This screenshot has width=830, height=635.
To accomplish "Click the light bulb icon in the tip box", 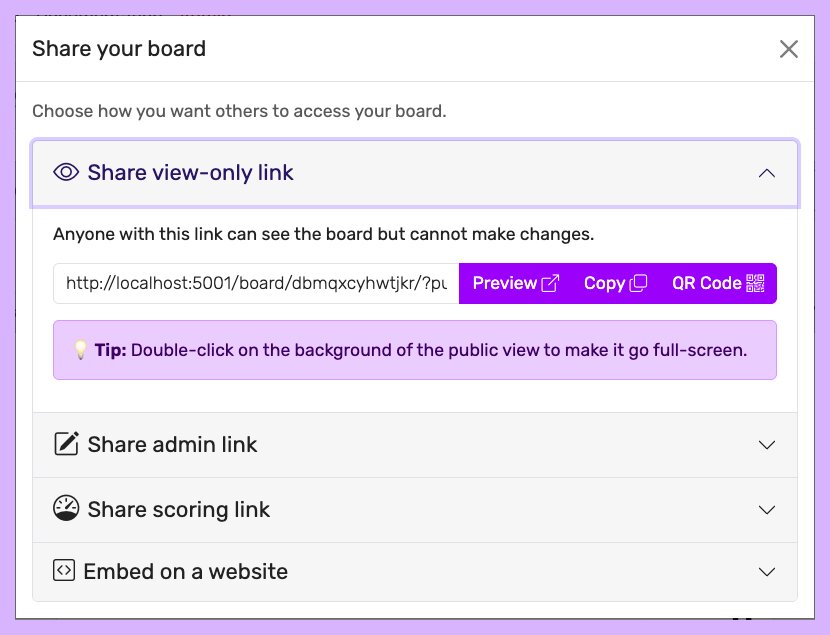I will 80,350.
